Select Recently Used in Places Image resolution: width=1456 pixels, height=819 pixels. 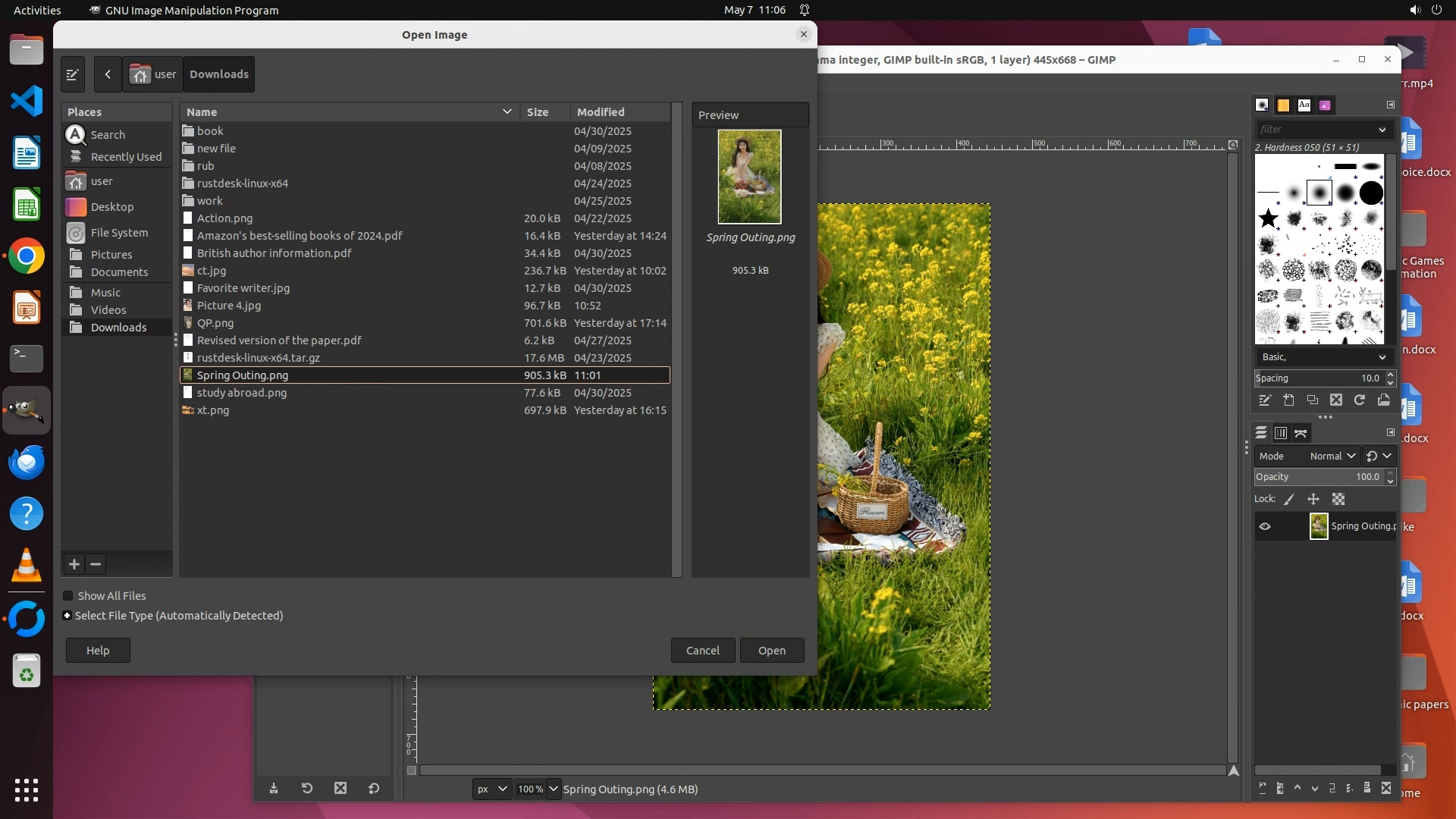[125, 157]
